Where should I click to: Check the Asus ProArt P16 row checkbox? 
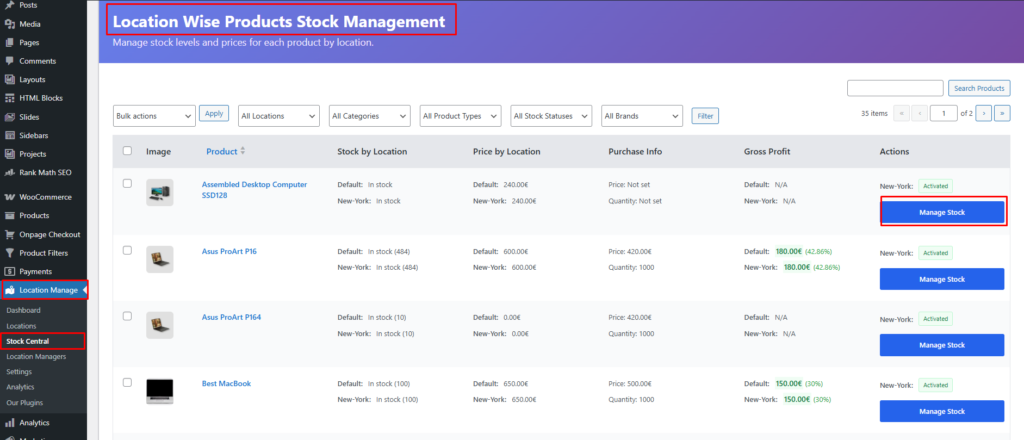click(x=127, y=250)
